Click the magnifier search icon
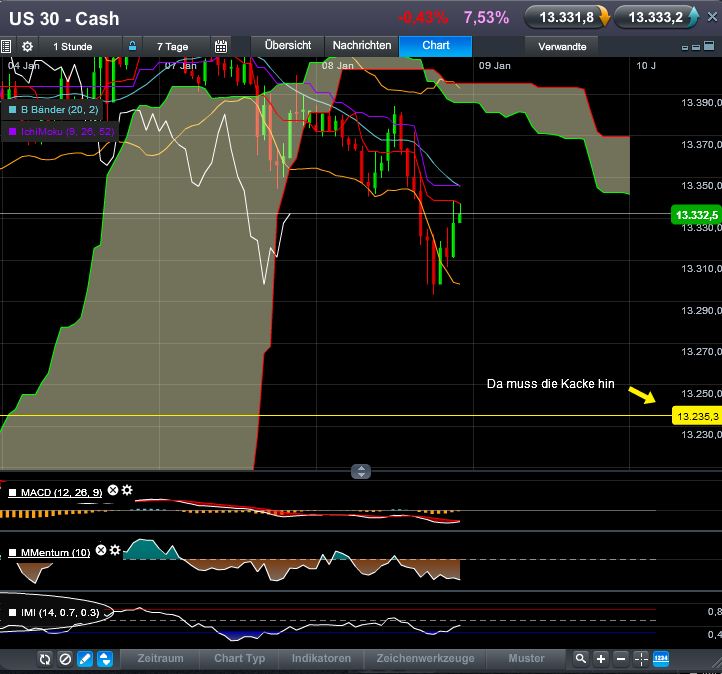Screen dimensions: 722x674 (x=581, y=659)
